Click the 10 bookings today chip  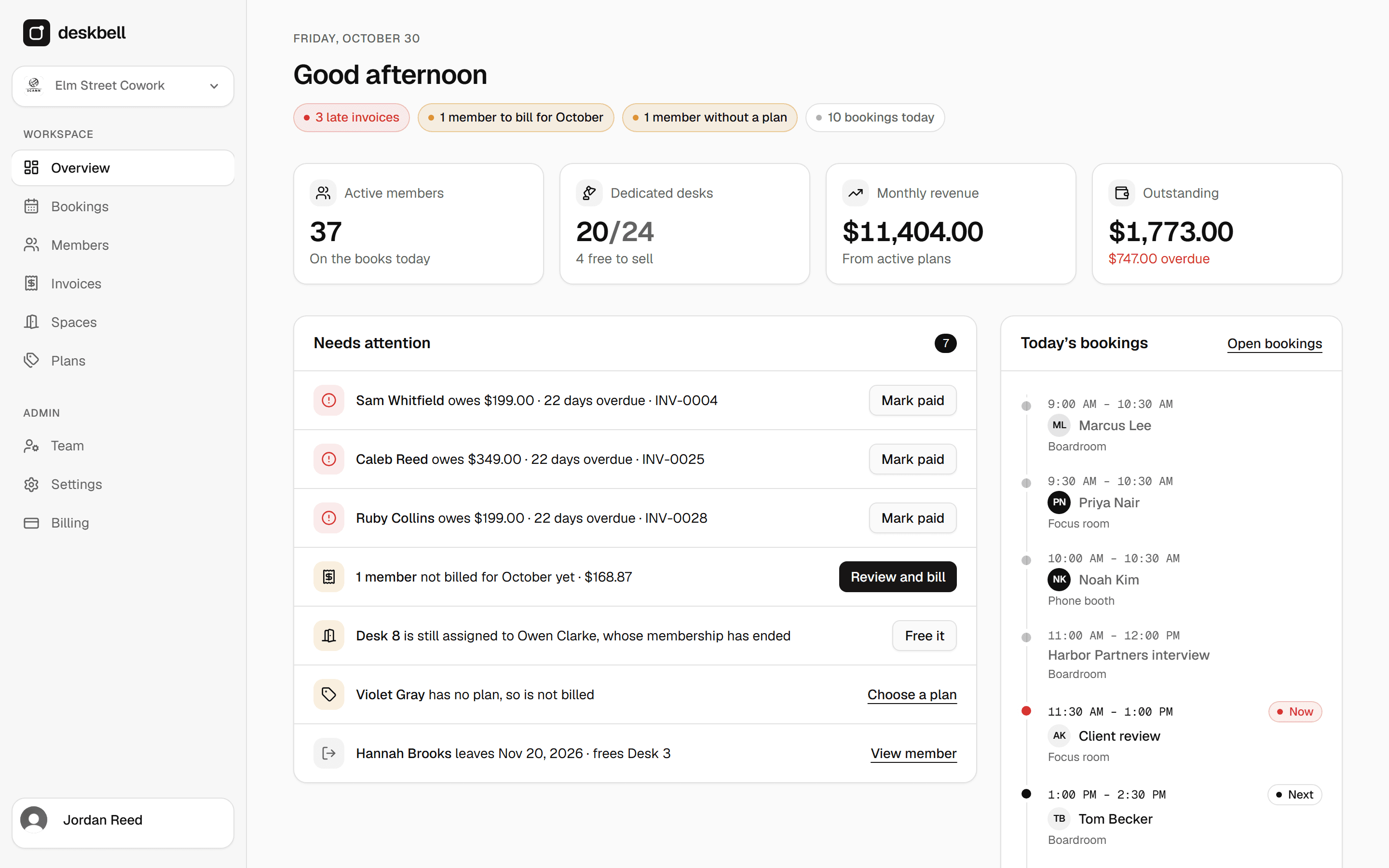tap(875, 117)
